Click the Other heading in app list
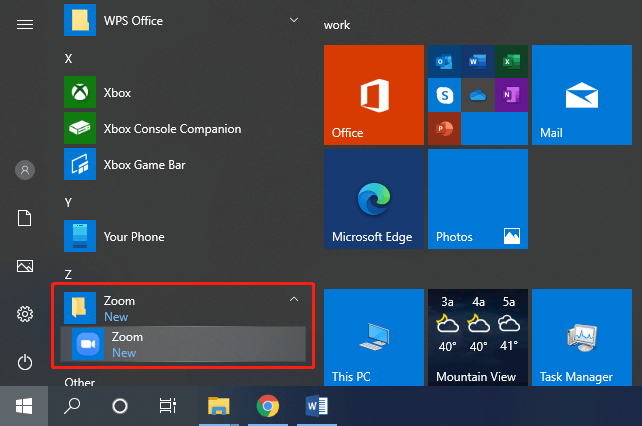The height and width of the screenshot is (426, 642). [x=79, y=382]
